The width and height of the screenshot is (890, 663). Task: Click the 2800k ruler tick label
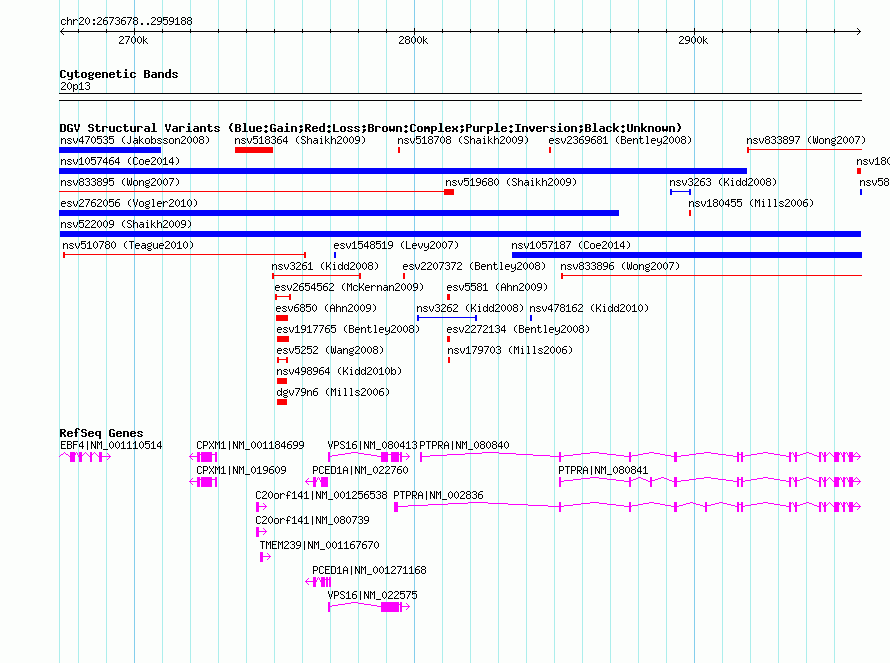click(413, 40)
